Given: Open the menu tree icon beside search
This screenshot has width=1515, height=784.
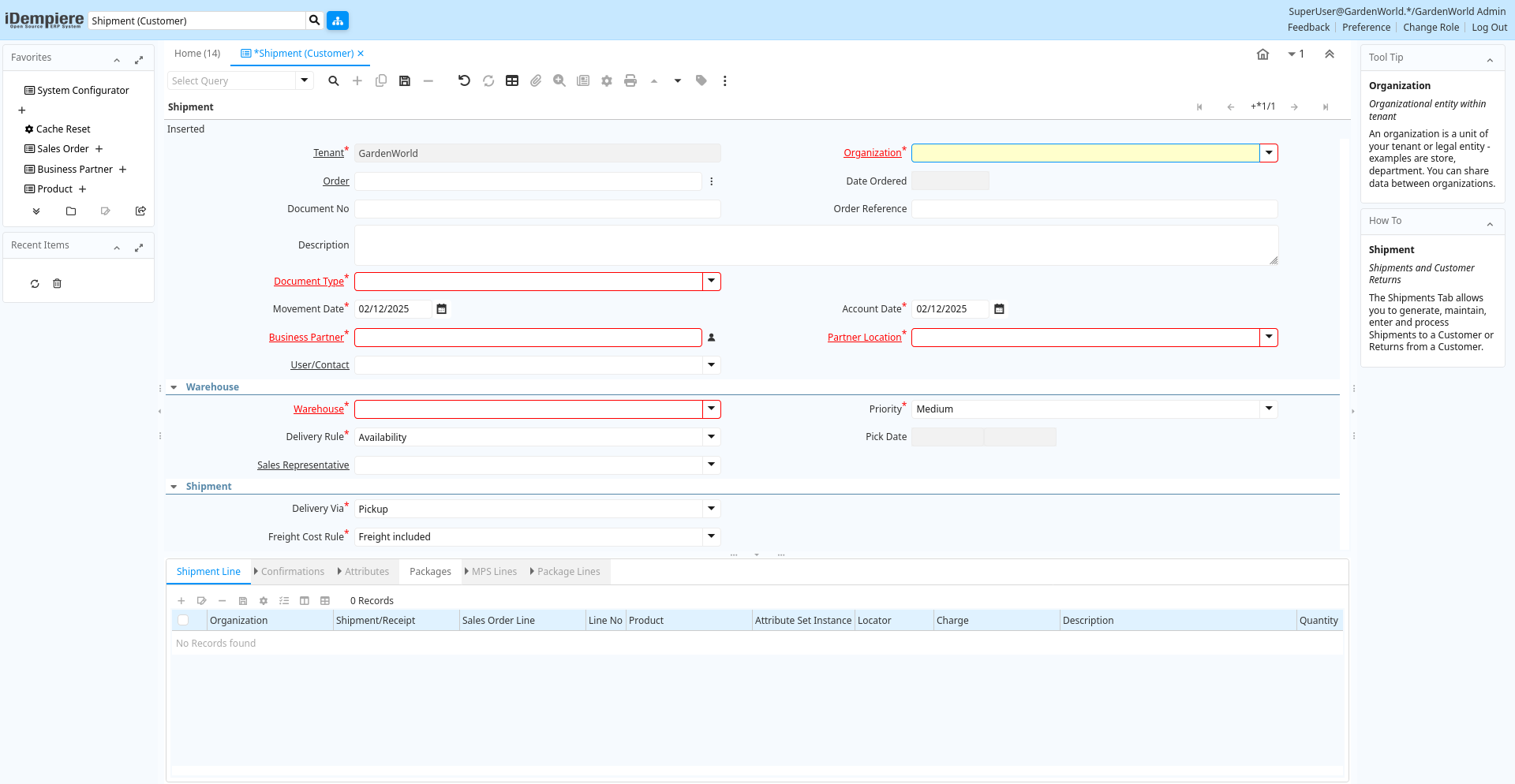Looking at the screenshot, I should (338, 21).
